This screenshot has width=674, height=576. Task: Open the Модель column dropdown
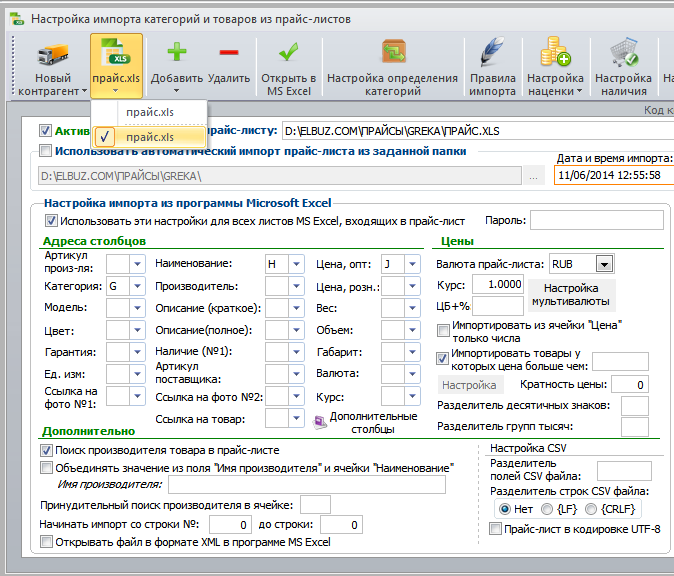(137, 308)
